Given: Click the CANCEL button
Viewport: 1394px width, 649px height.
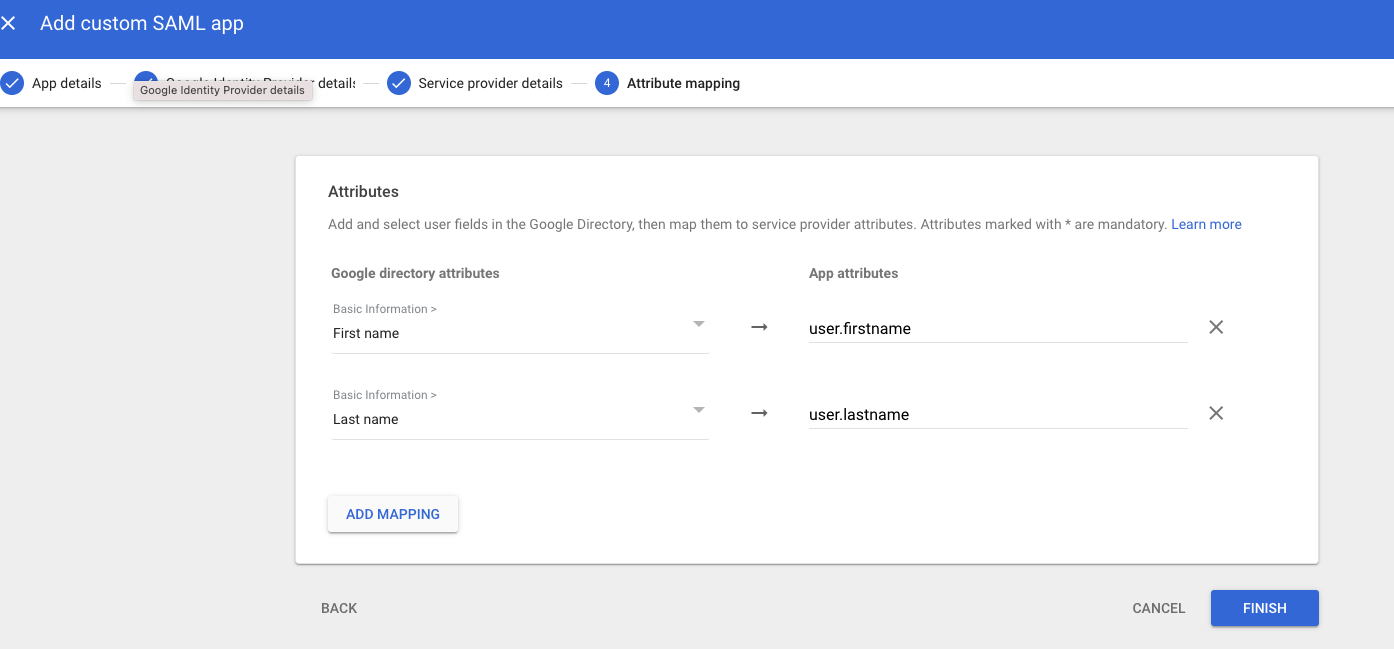Looking at the screenshot, I should pyautogui.click(x=1159, y=608).
